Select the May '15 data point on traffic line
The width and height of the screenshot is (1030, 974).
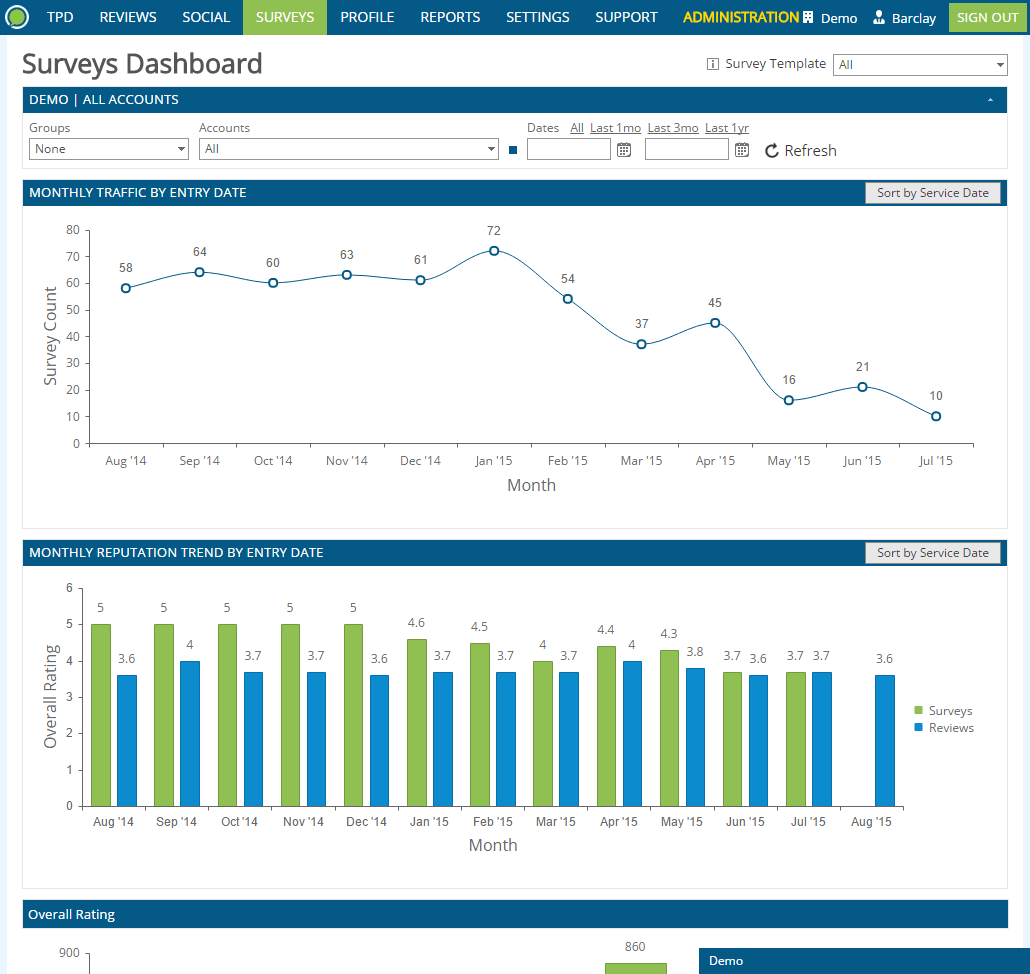789,401
